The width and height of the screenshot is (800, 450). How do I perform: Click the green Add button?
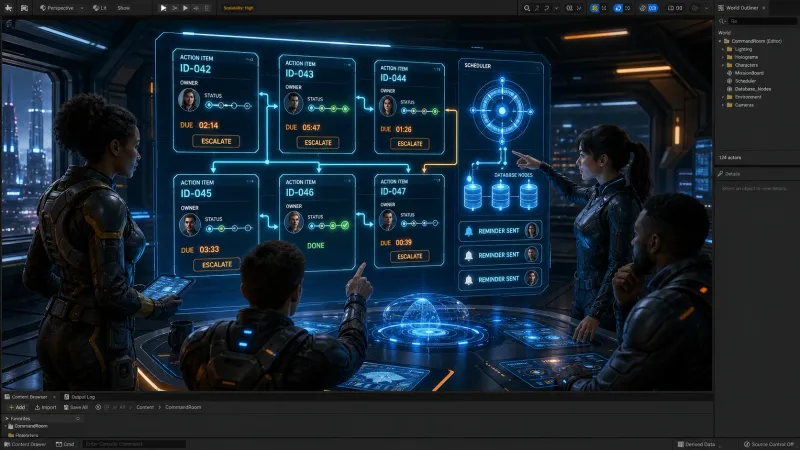click(17, 407)
